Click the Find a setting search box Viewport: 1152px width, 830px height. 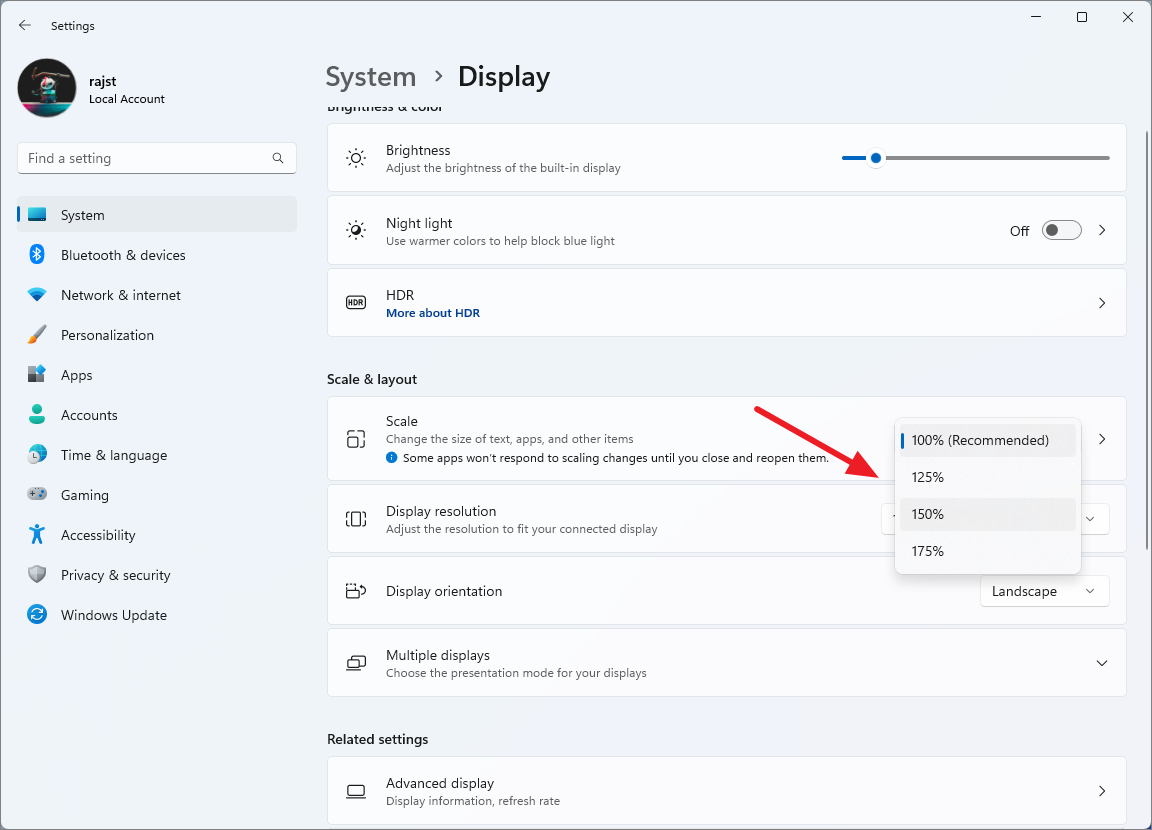coord(156,158)
